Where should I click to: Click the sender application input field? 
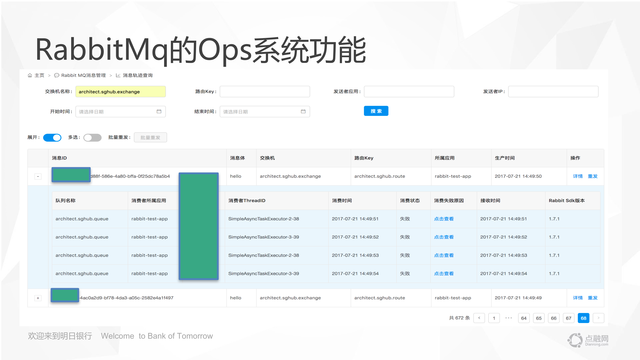409,91
